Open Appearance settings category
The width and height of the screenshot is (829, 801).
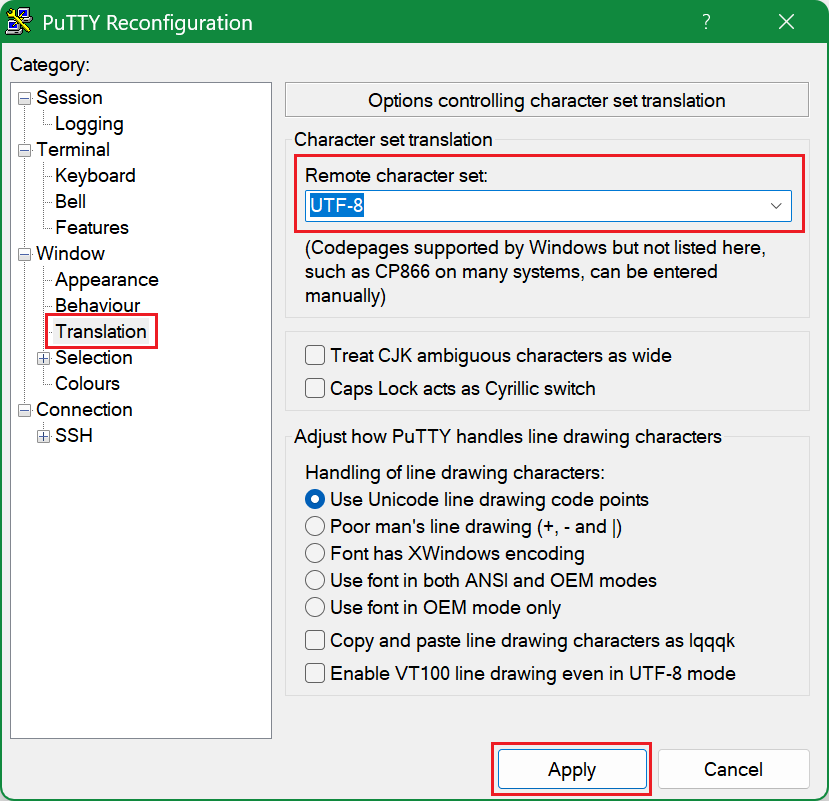point(107,280)
